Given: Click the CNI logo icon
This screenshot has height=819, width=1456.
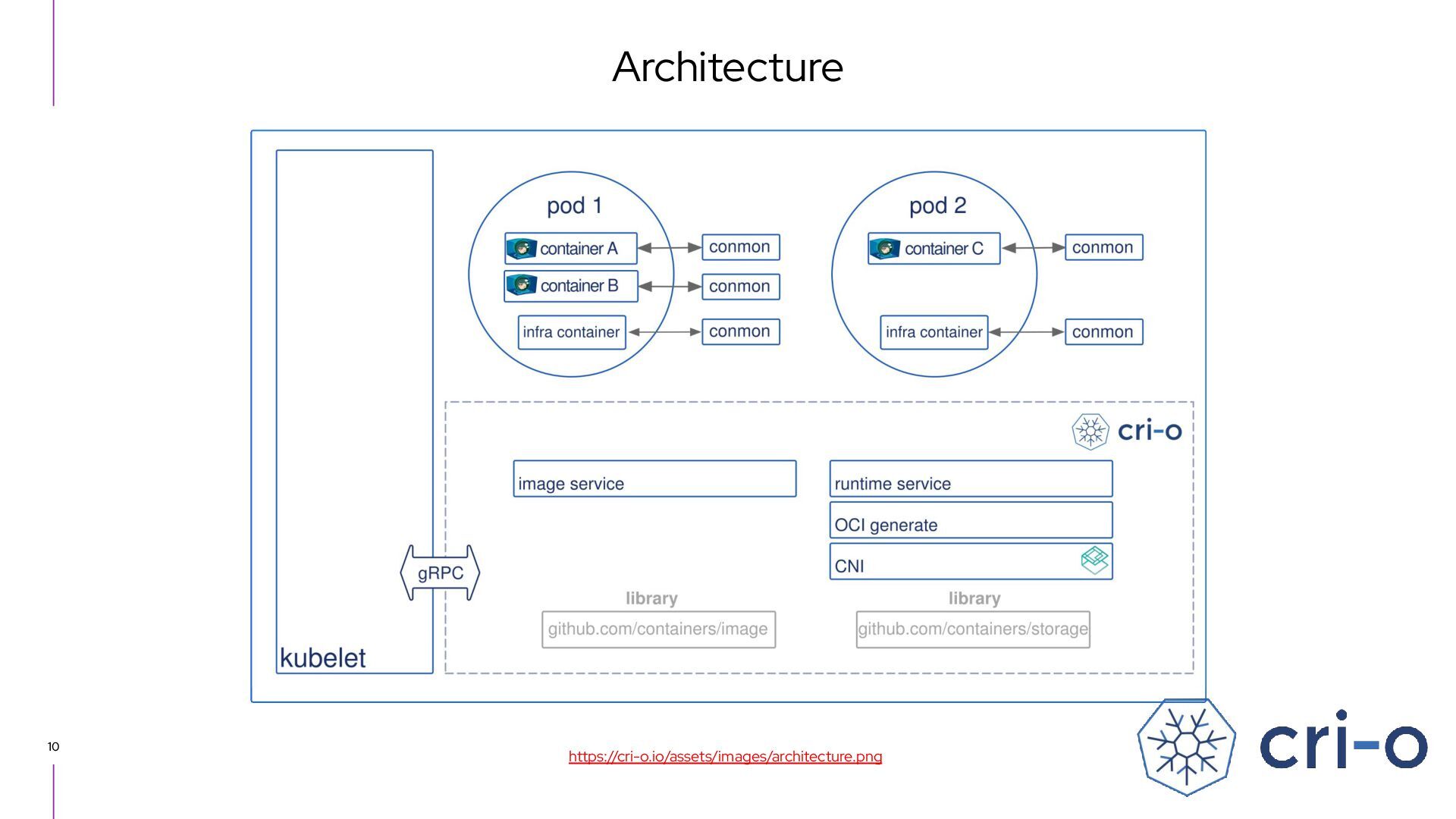Looking at the screenshot, I should coord(1094,561).
